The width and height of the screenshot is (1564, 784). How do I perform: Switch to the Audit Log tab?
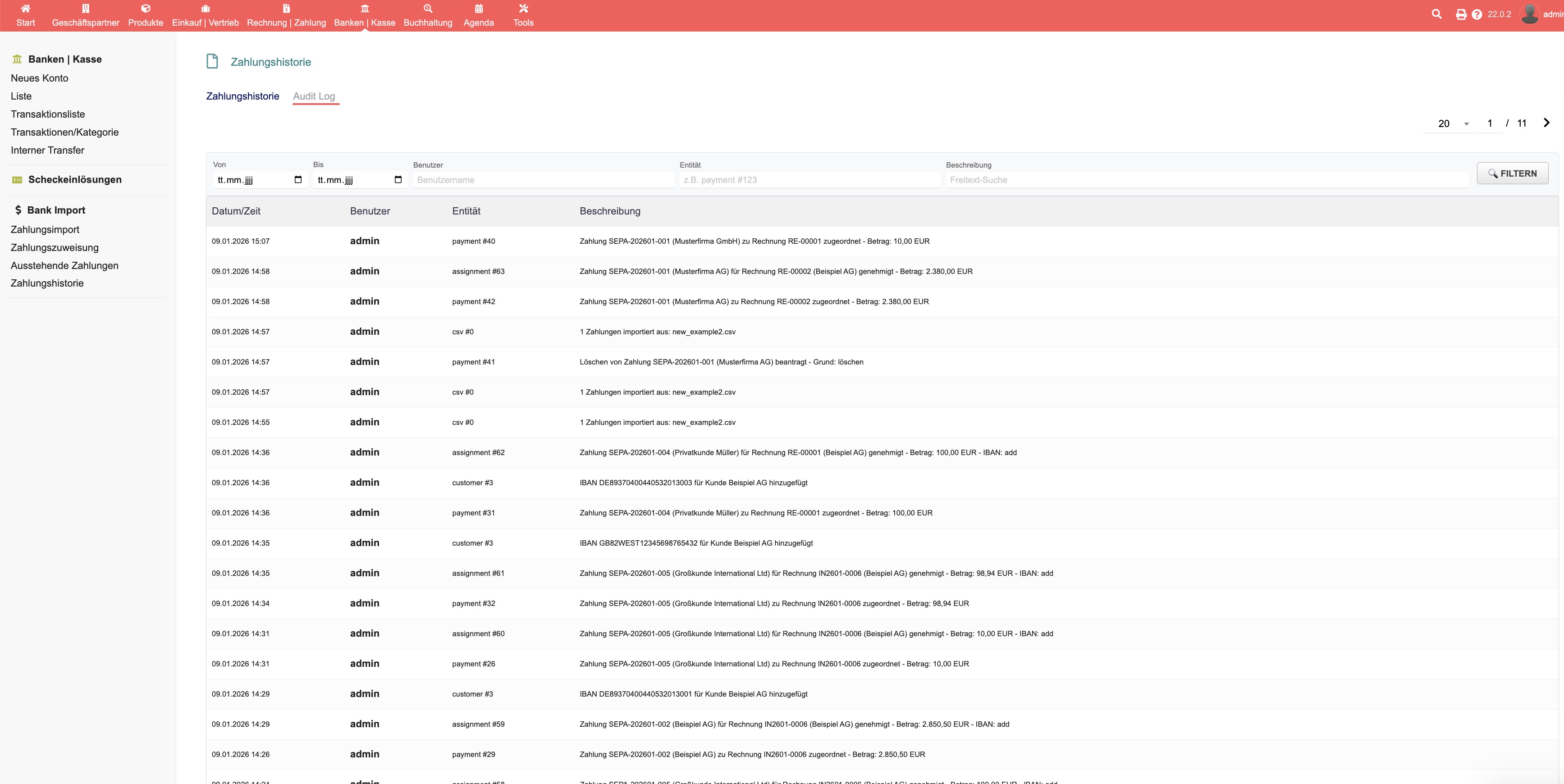tap(314, 96)
